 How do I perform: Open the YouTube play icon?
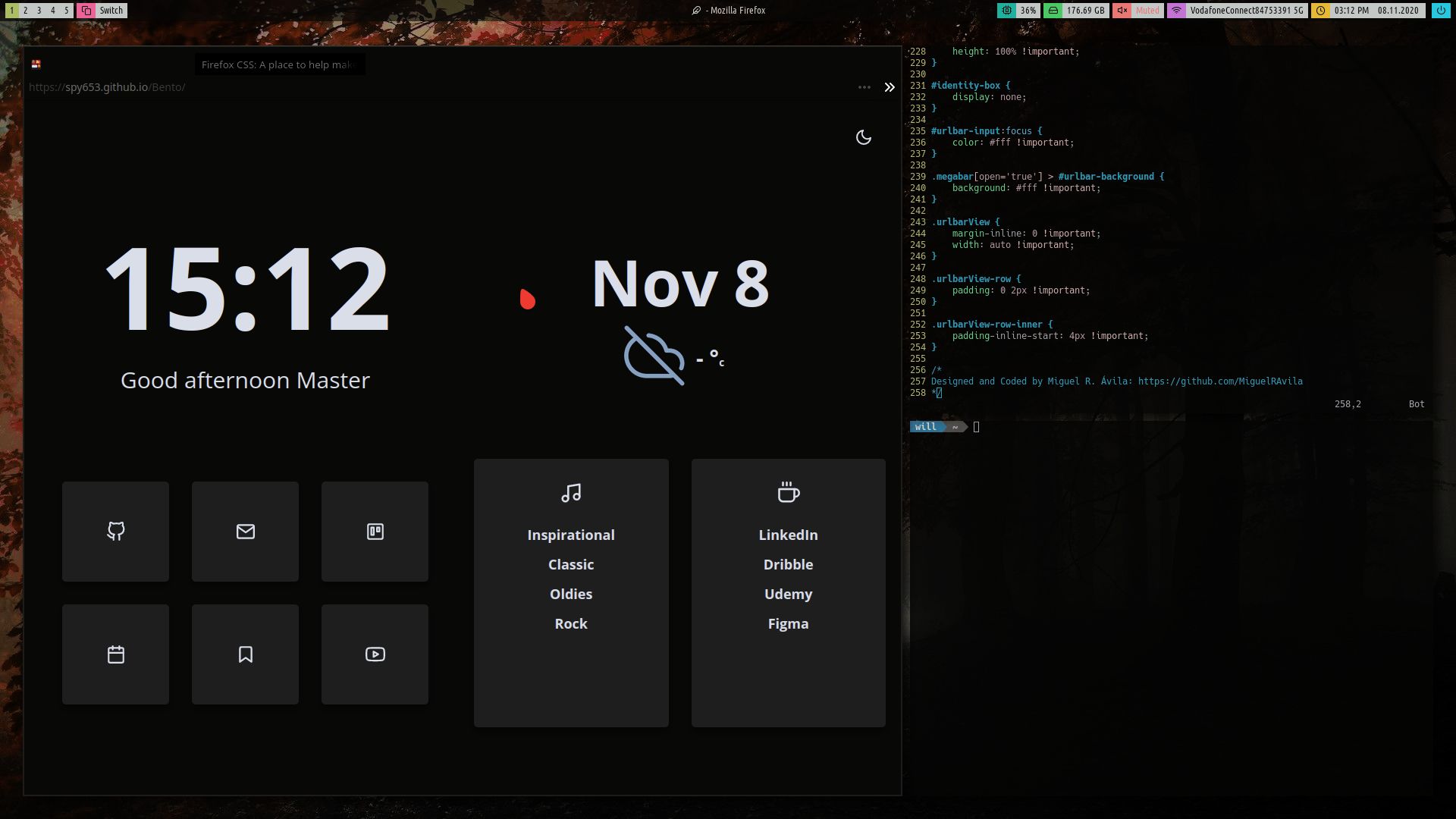(375, 654)
